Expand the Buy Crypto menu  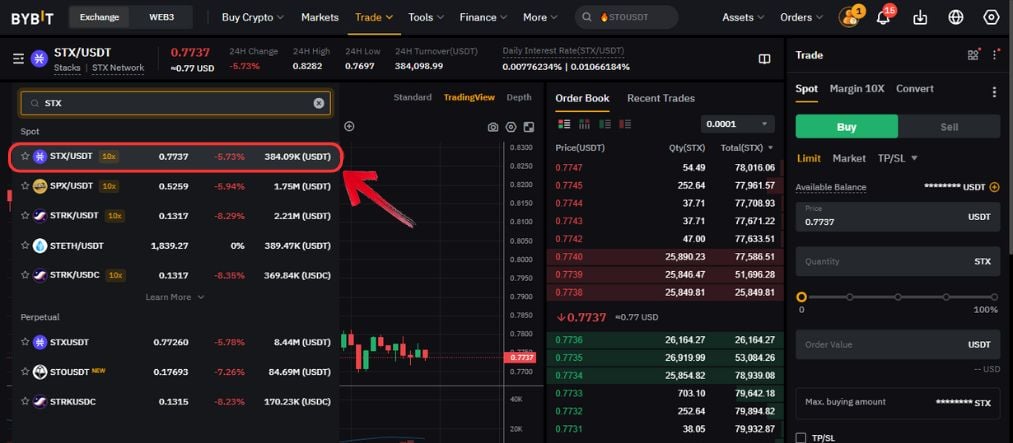click(x=253, y=17)
